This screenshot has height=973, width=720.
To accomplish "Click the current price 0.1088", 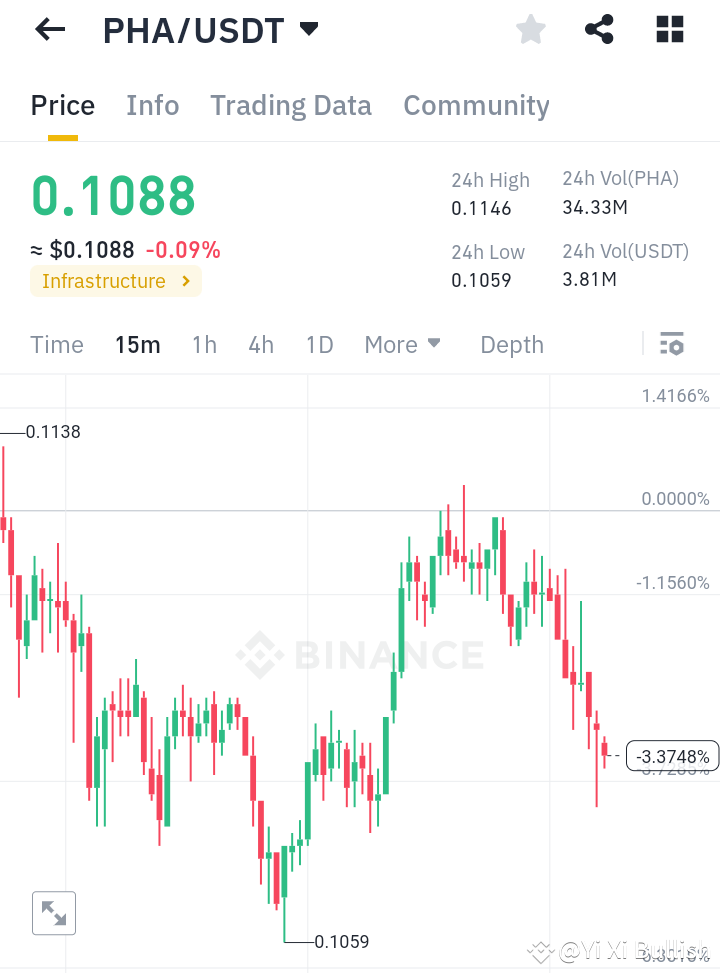I will pos(113,197).
